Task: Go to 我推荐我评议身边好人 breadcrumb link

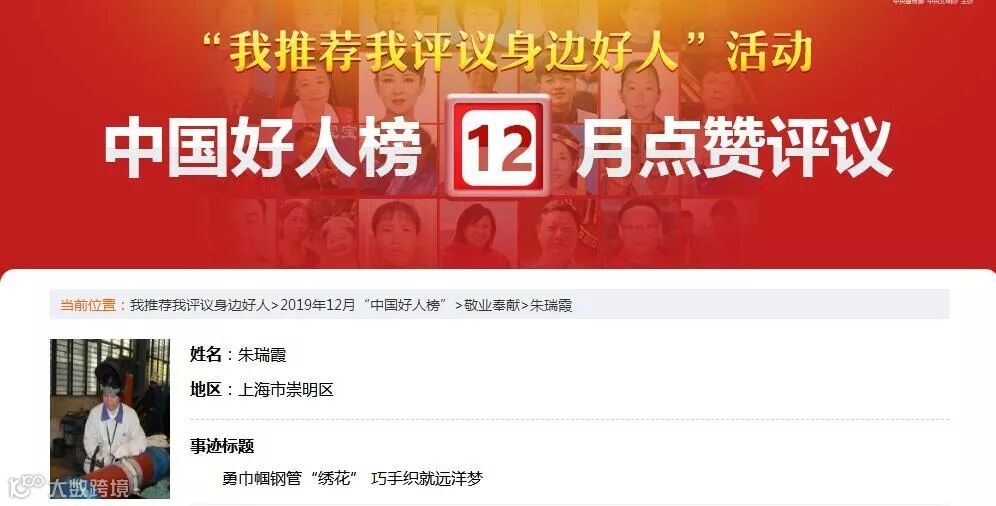Action: coord(199,305)
